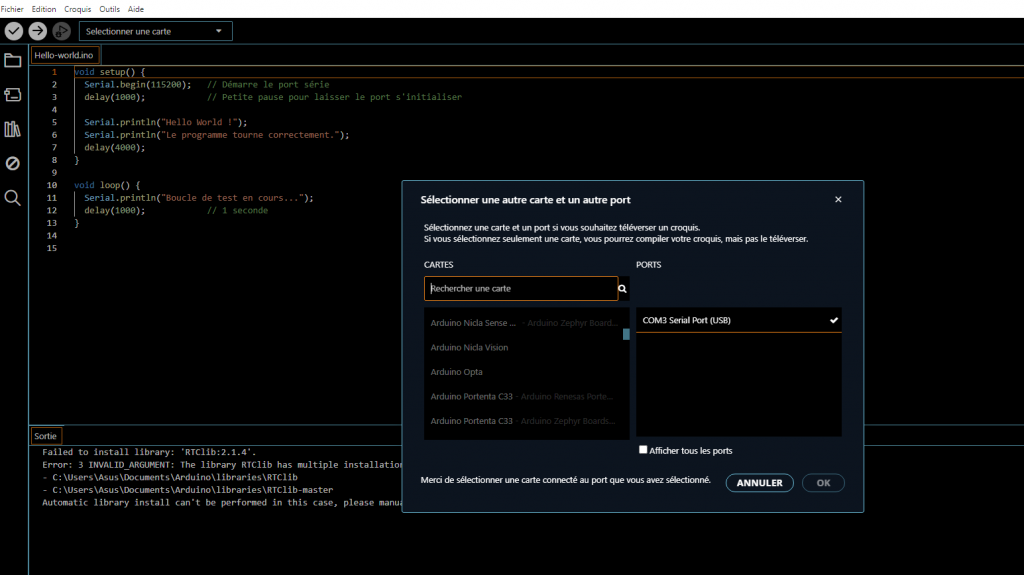Click the boards list scrollbar thumb
1024x575 pixels.
(626, 334)
